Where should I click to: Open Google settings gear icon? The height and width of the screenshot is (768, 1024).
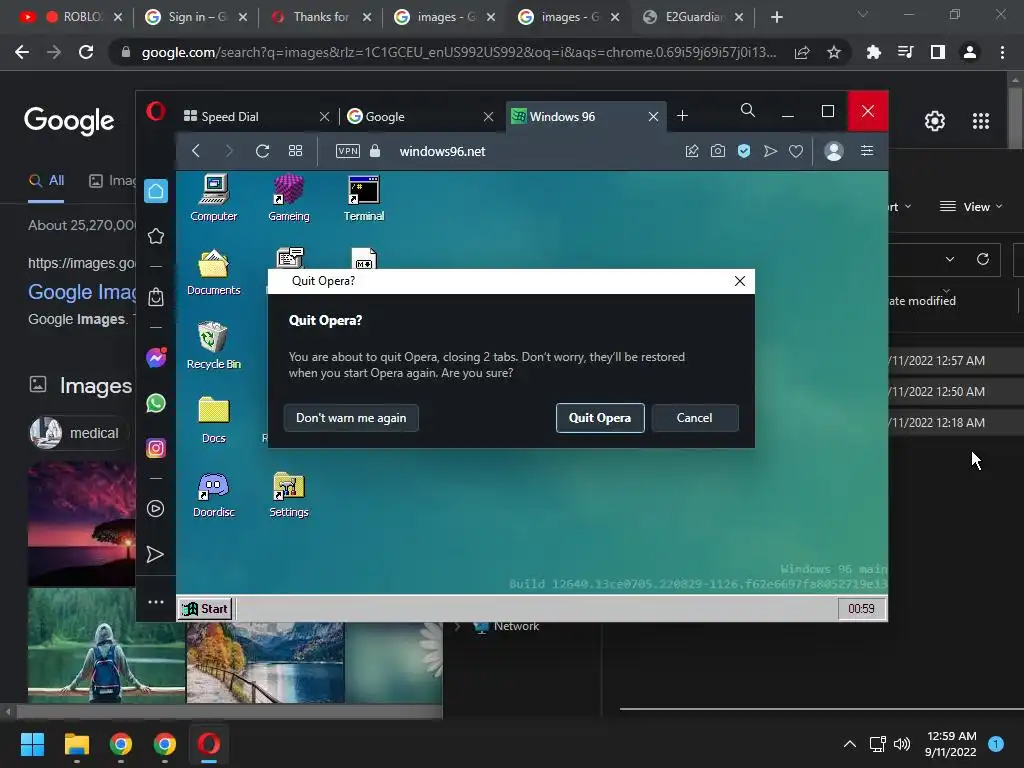935,121
